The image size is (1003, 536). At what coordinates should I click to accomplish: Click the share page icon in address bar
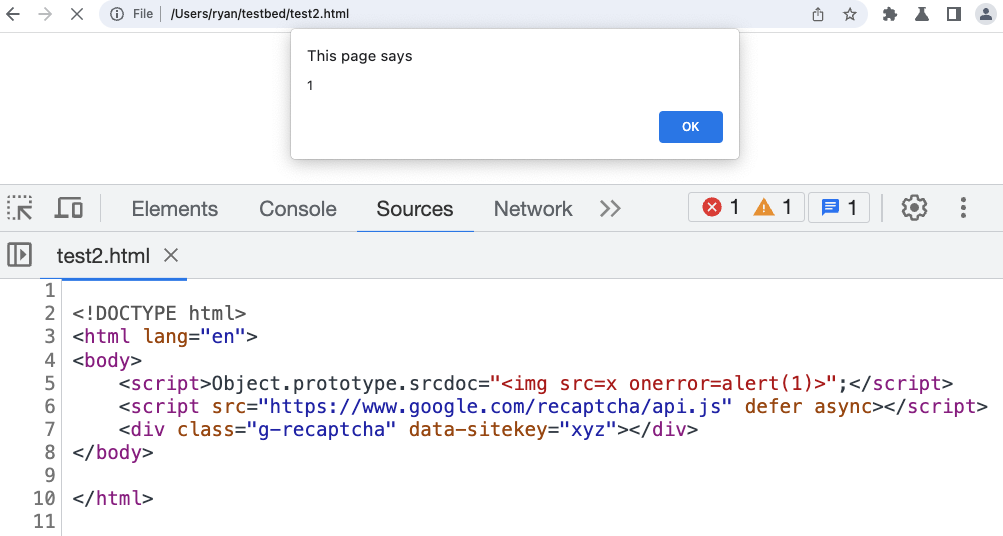tap(817, 14)
